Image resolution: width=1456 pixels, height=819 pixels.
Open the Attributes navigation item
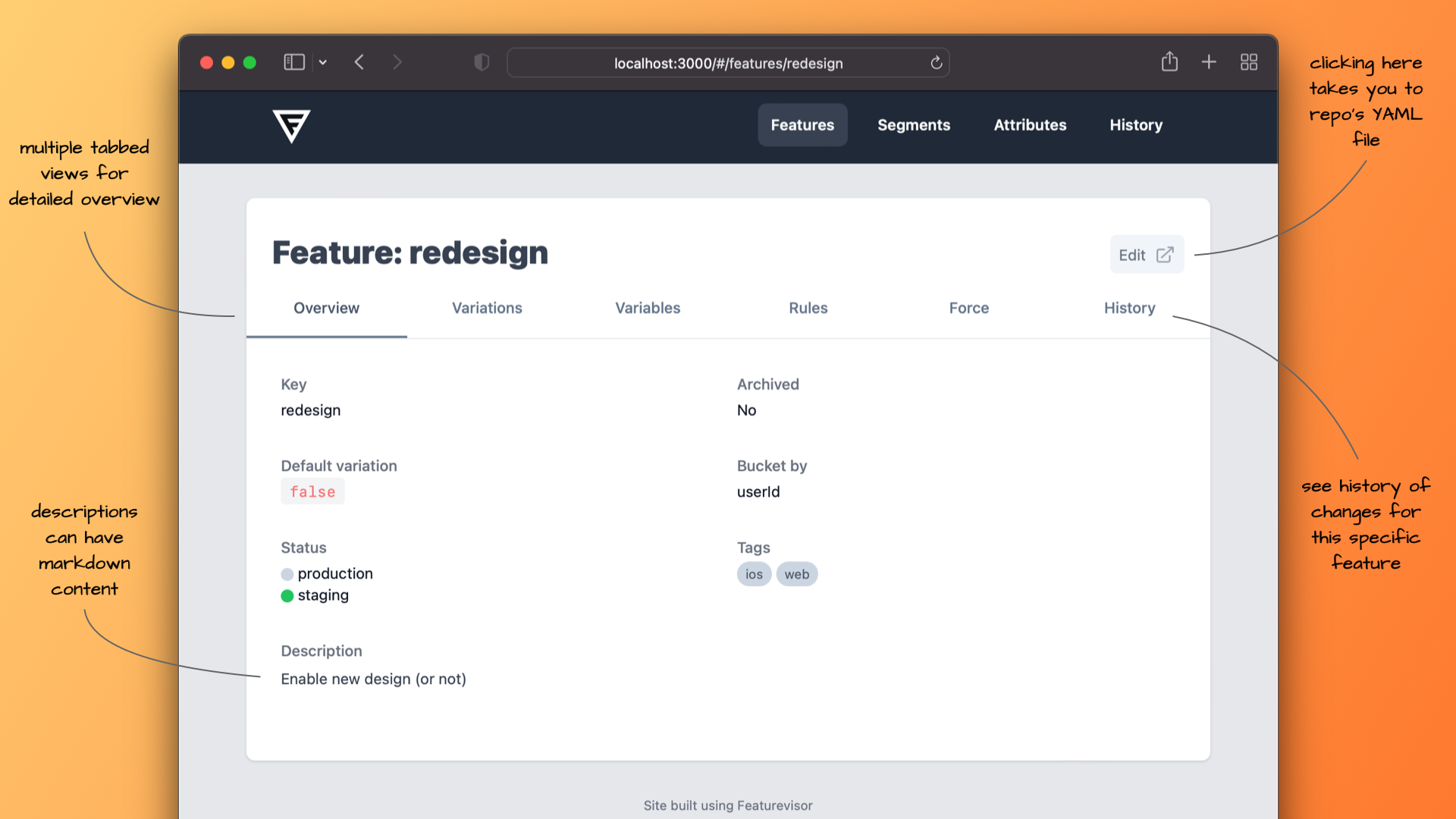point(1030,125)
